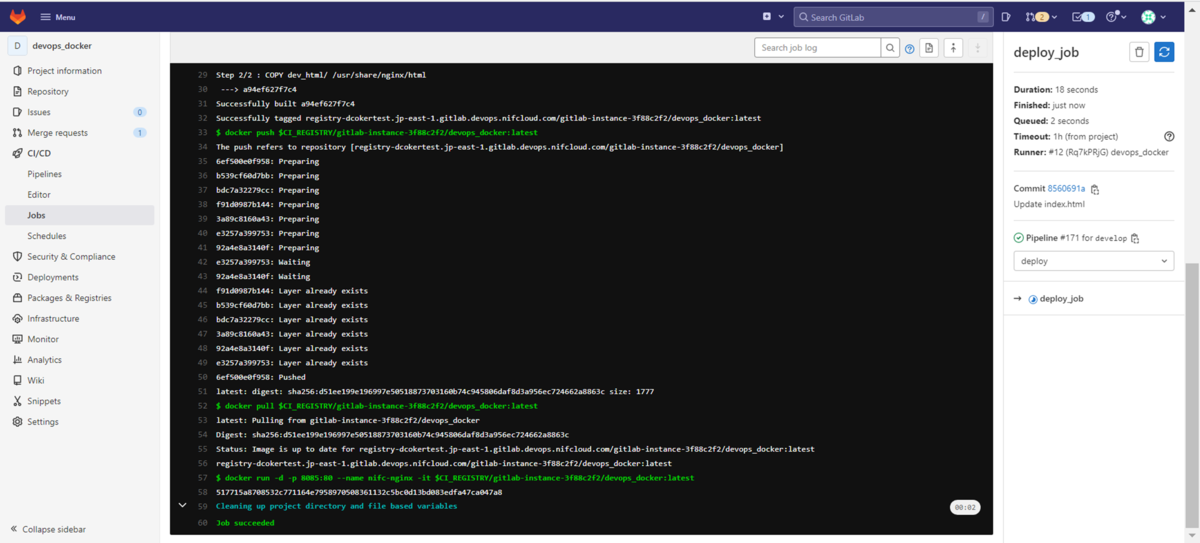The width and height of the screenshot is (1200, 543).
Task: Select Jobs under CI/CD
Action: click(79, 215)
